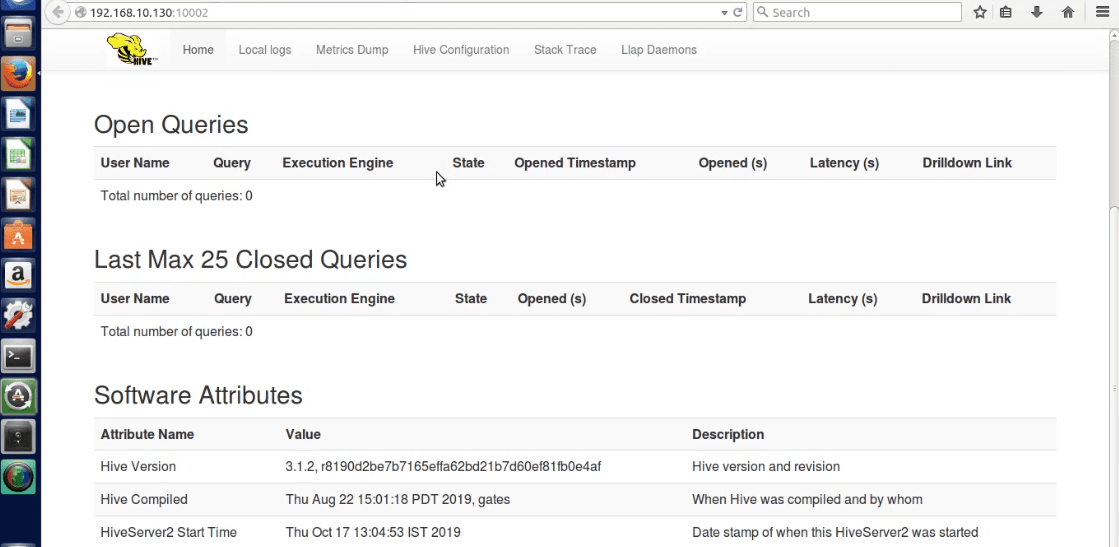Click the Firefox search input field
This screenshot has height=547, width=1119.
pos(860,12)
